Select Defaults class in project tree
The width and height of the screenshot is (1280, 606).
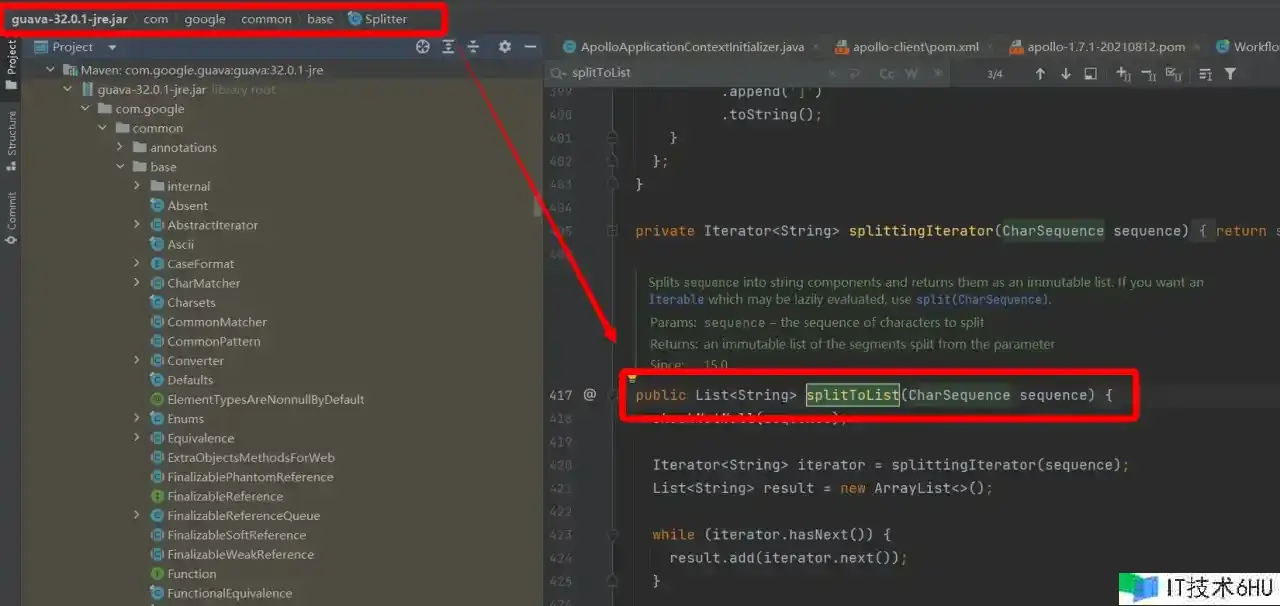click(190, 380)
